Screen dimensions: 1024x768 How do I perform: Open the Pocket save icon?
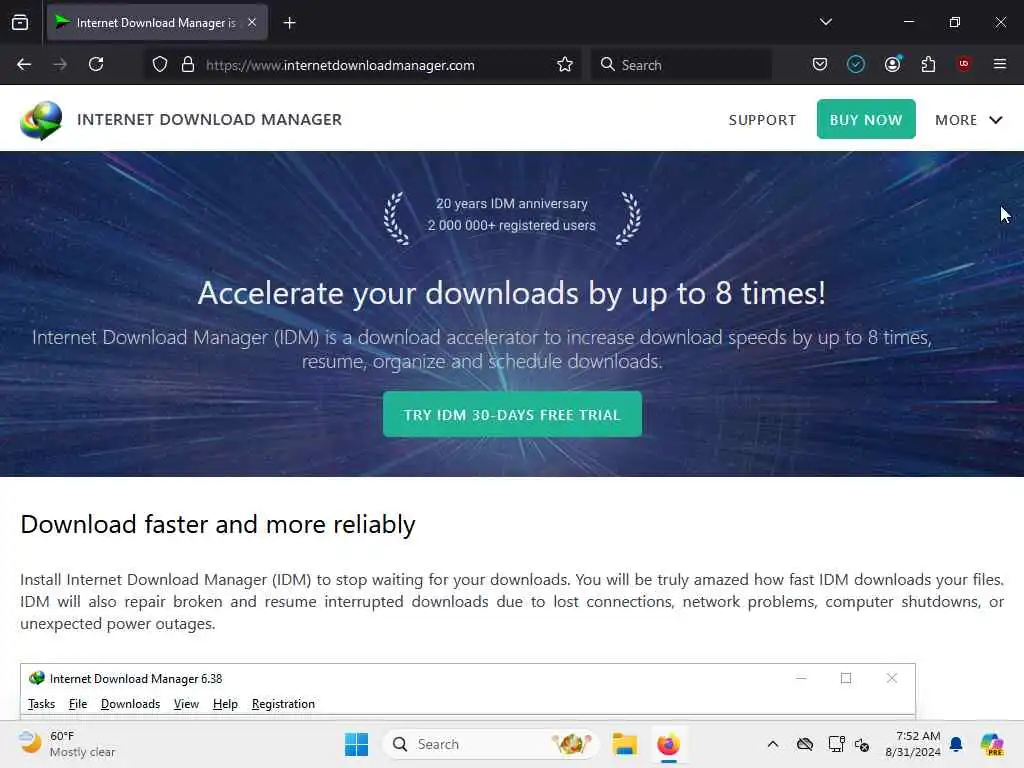(x=820, y=64)
